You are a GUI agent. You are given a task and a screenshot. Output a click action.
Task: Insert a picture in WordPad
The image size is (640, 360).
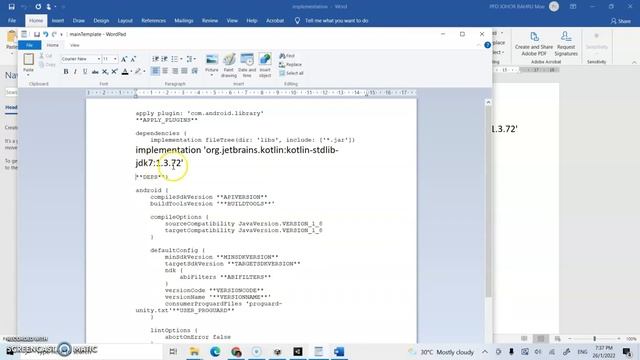coord(212,60)
